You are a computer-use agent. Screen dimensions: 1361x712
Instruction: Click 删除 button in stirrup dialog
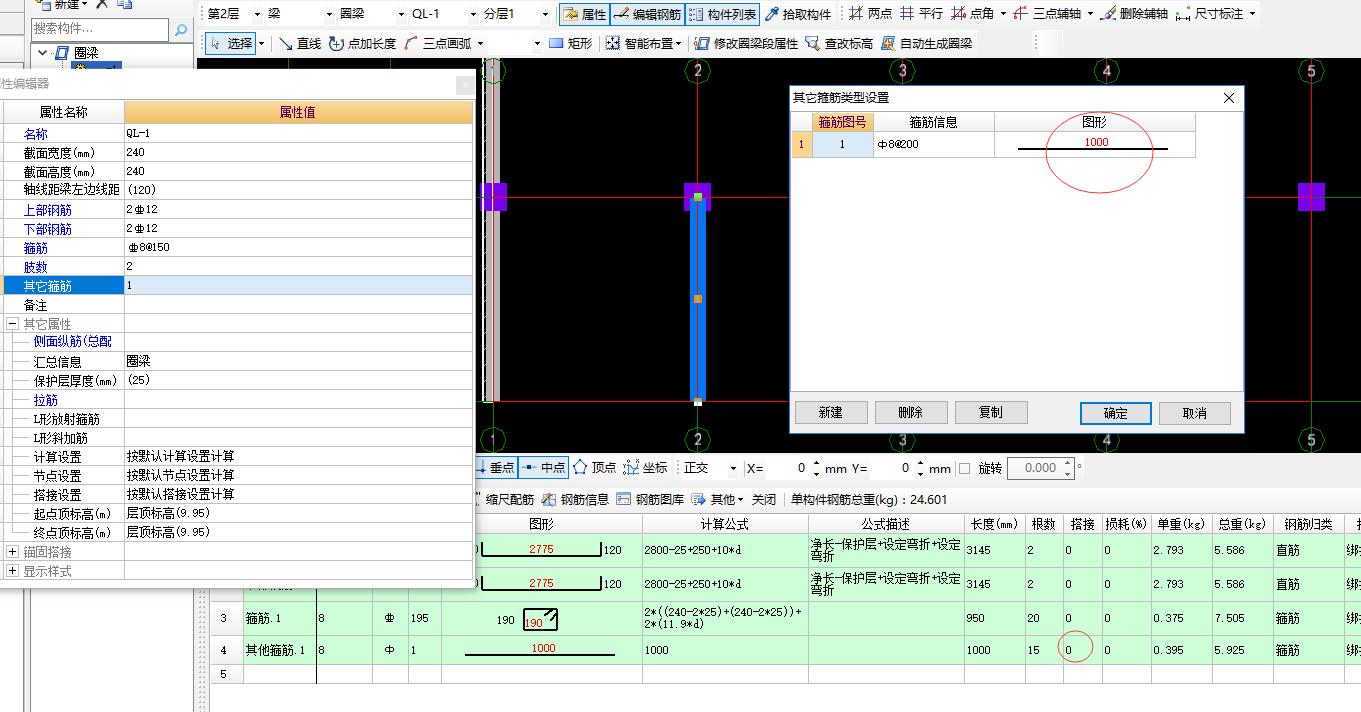911,412
